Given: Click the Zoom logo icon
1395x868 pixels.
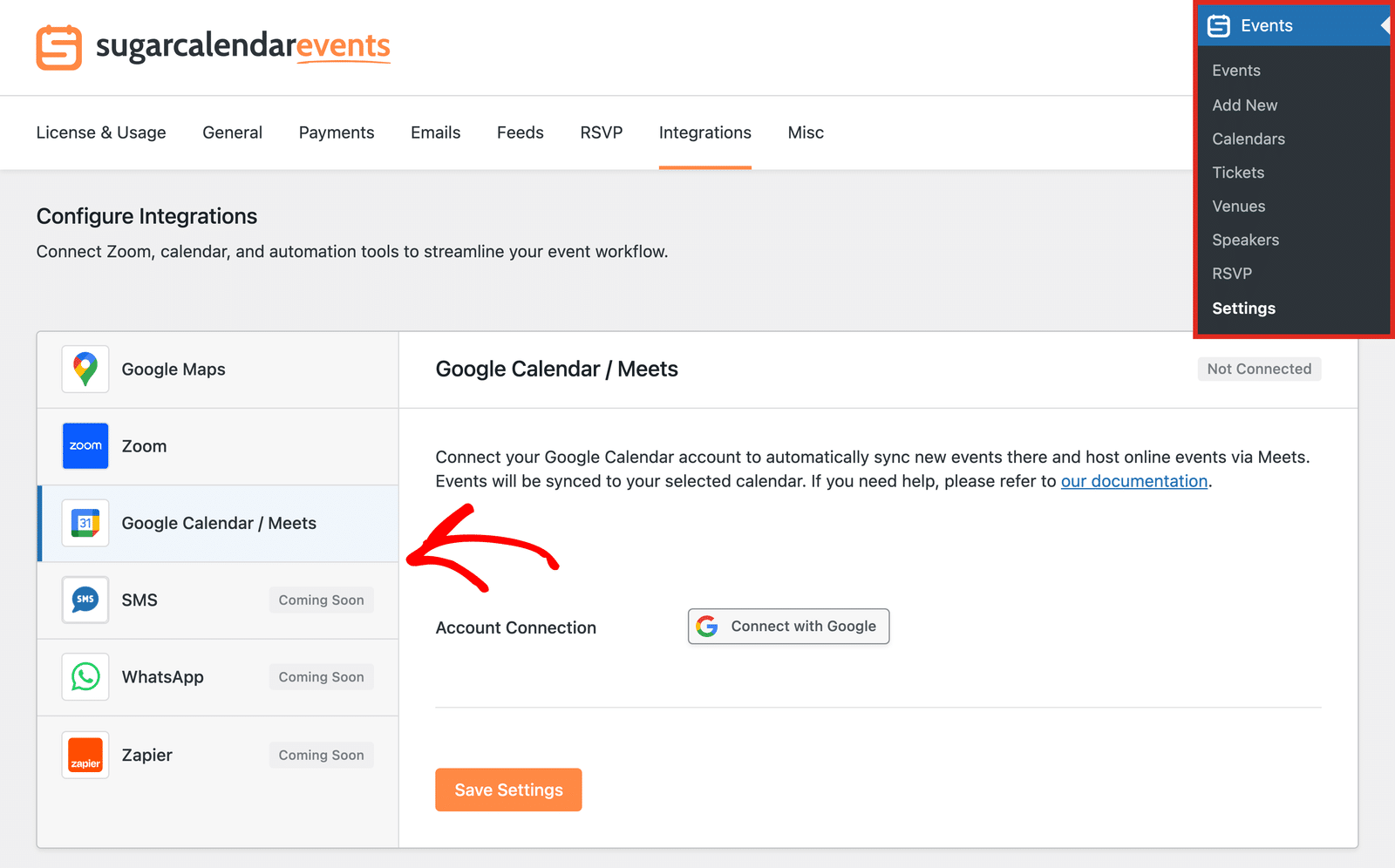Looking at the screenshot, I should [85, 446].
